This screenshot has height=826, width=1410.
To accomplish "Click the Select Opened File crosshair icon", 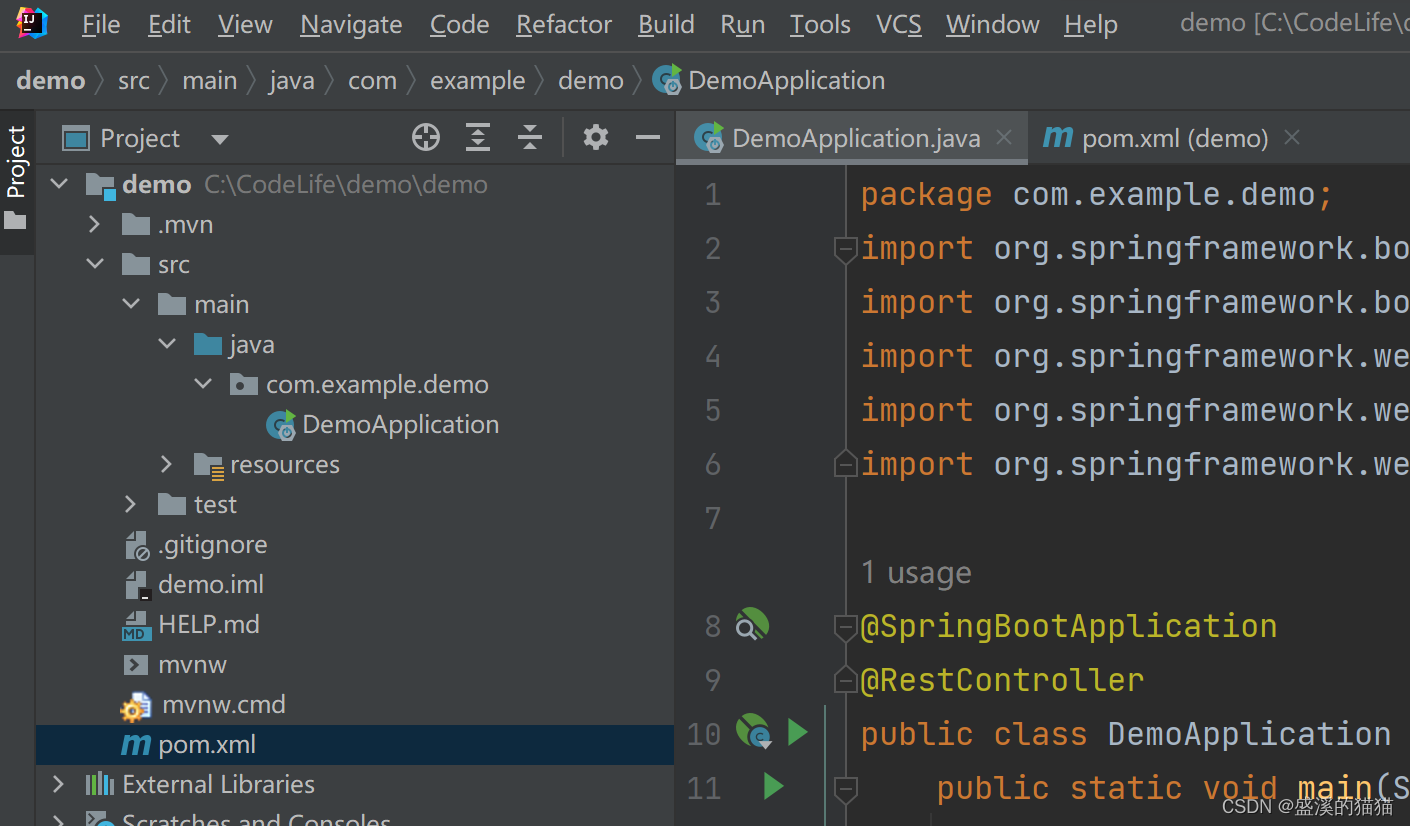I will tap(425, 137).
